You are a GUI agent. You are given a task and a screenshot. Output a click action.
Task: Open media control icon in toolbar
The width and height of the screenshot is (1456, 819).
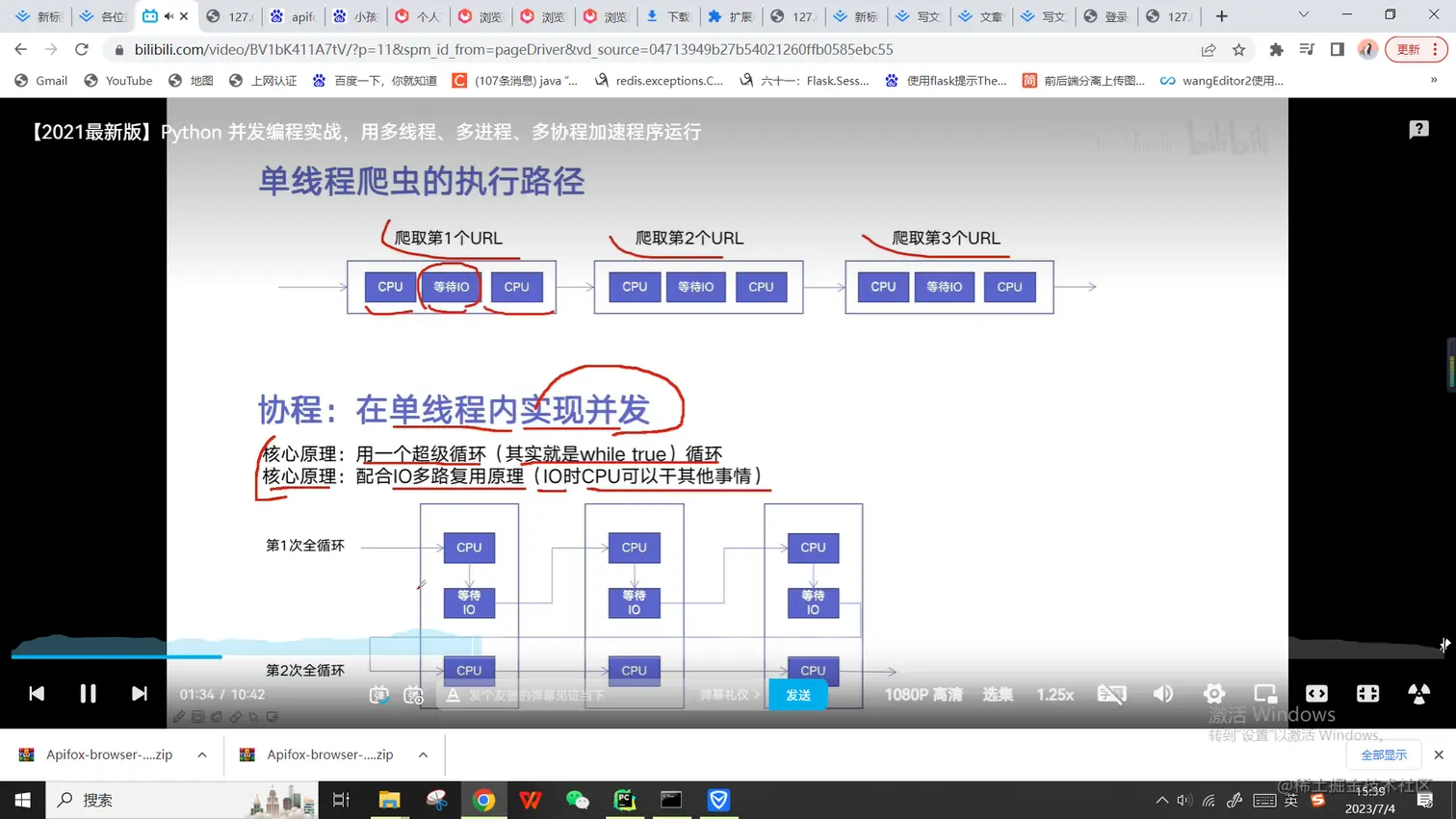pos(1307,49)
